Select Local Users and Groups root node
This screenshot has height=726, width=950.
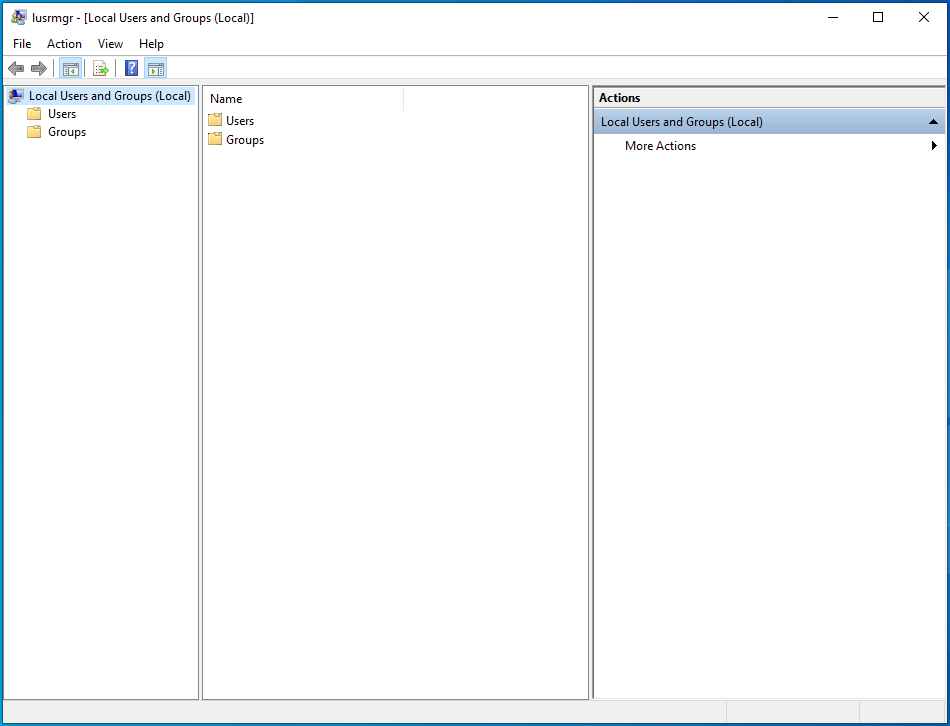109,96
